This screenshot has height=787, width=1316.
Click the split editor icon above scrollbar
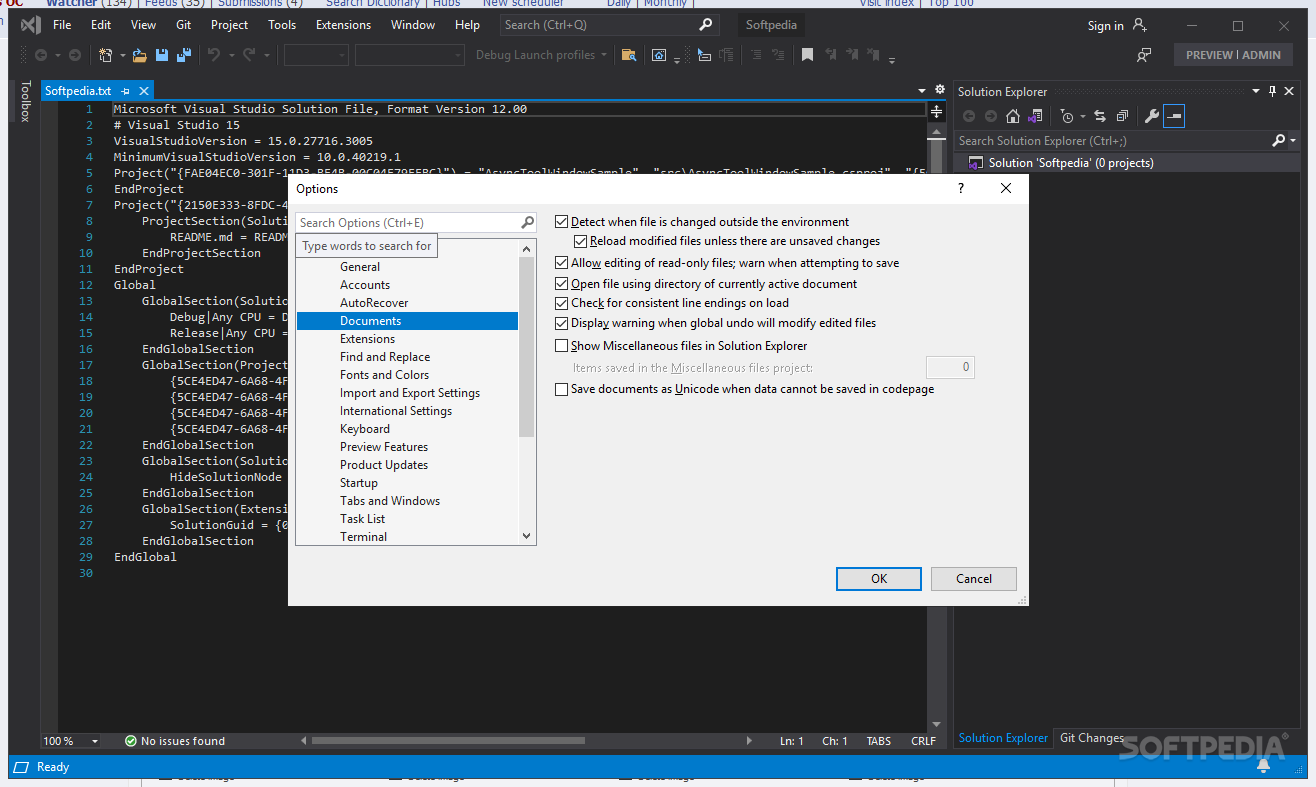936,111
